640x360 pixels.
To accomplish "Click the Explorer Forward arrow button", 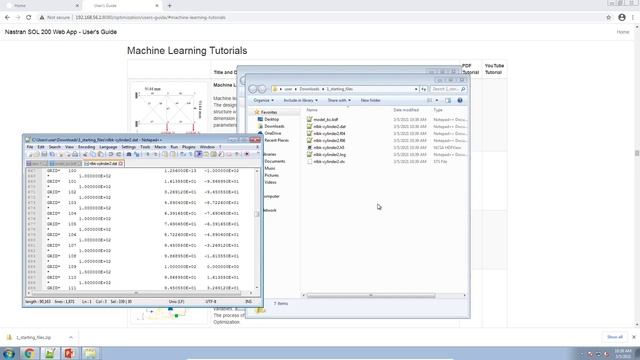I will 262,89.
